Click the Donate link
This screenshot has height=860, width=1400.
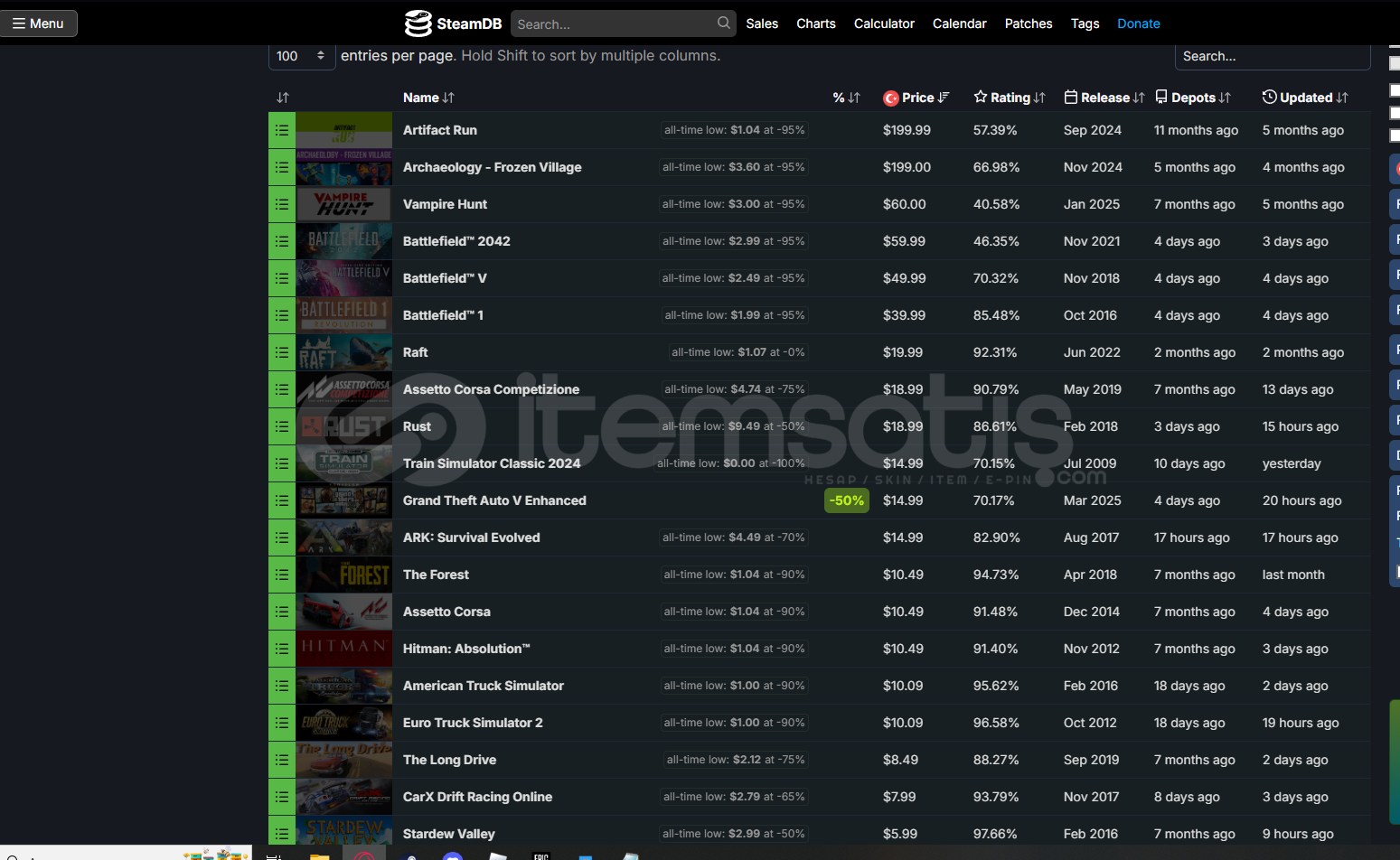pyautogui.click(x=1139, y=23)
